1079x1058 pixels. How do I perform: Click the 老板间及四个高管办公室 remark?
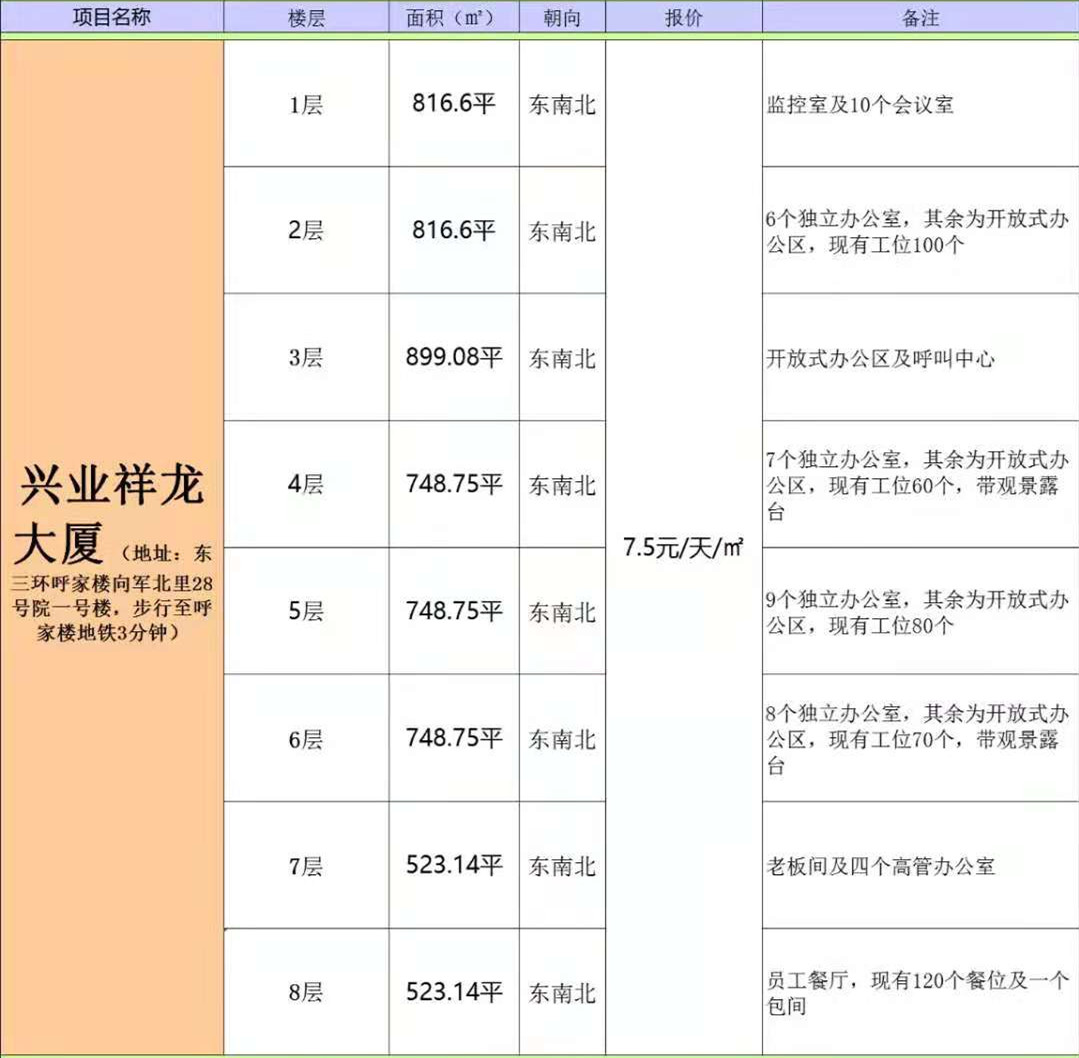[x=921, y=865]
